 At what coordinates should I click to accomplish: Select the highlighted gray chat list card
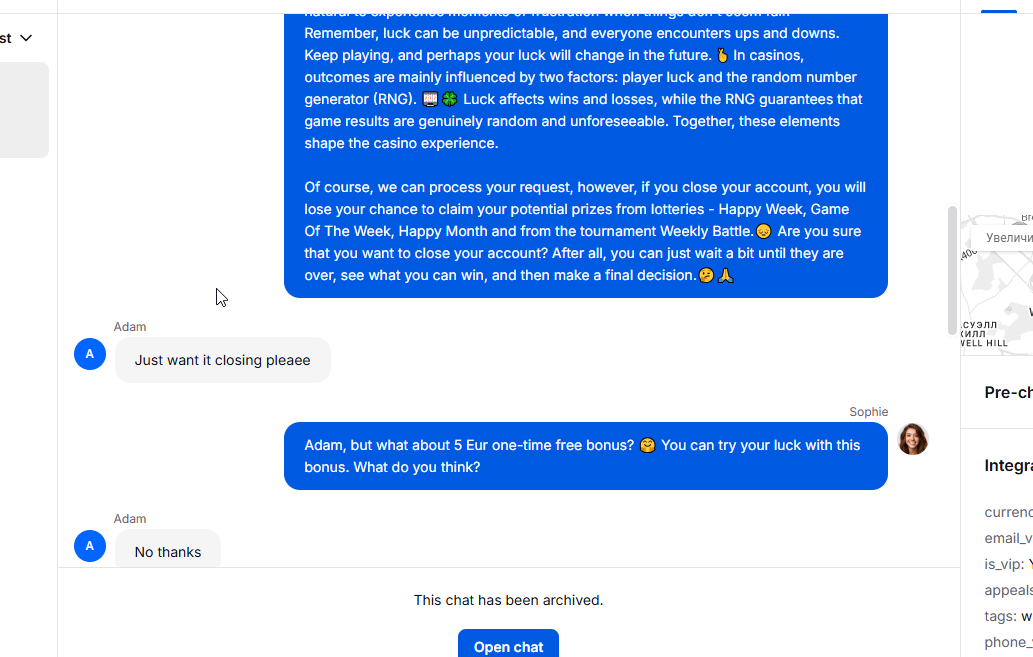[x=24, y=110]
